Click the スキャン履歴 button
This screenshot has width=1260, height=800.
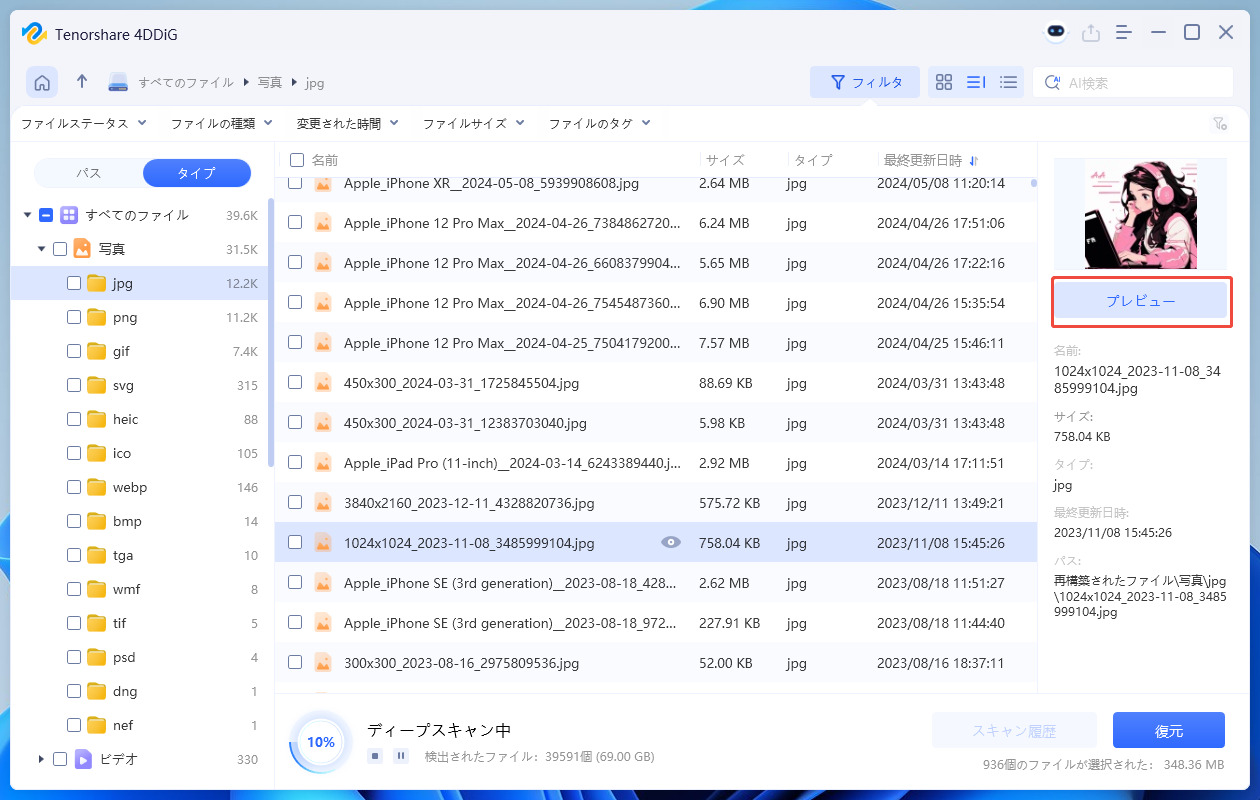(1014, 731)
